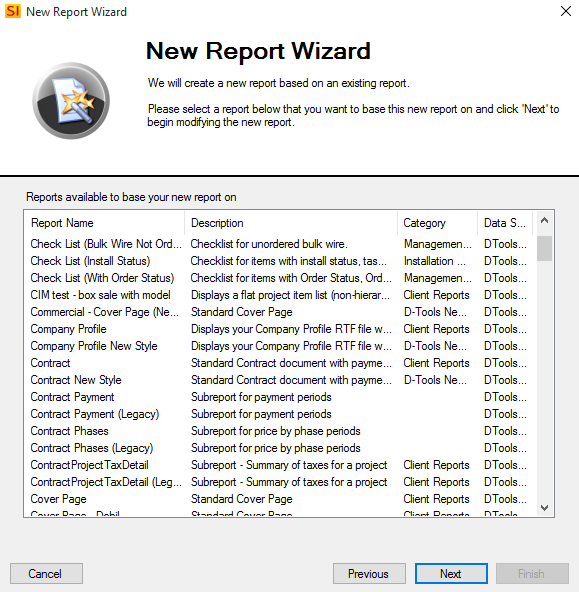
Task: Click the SI application icon in title bar
Action: click(x=12, y=11)
